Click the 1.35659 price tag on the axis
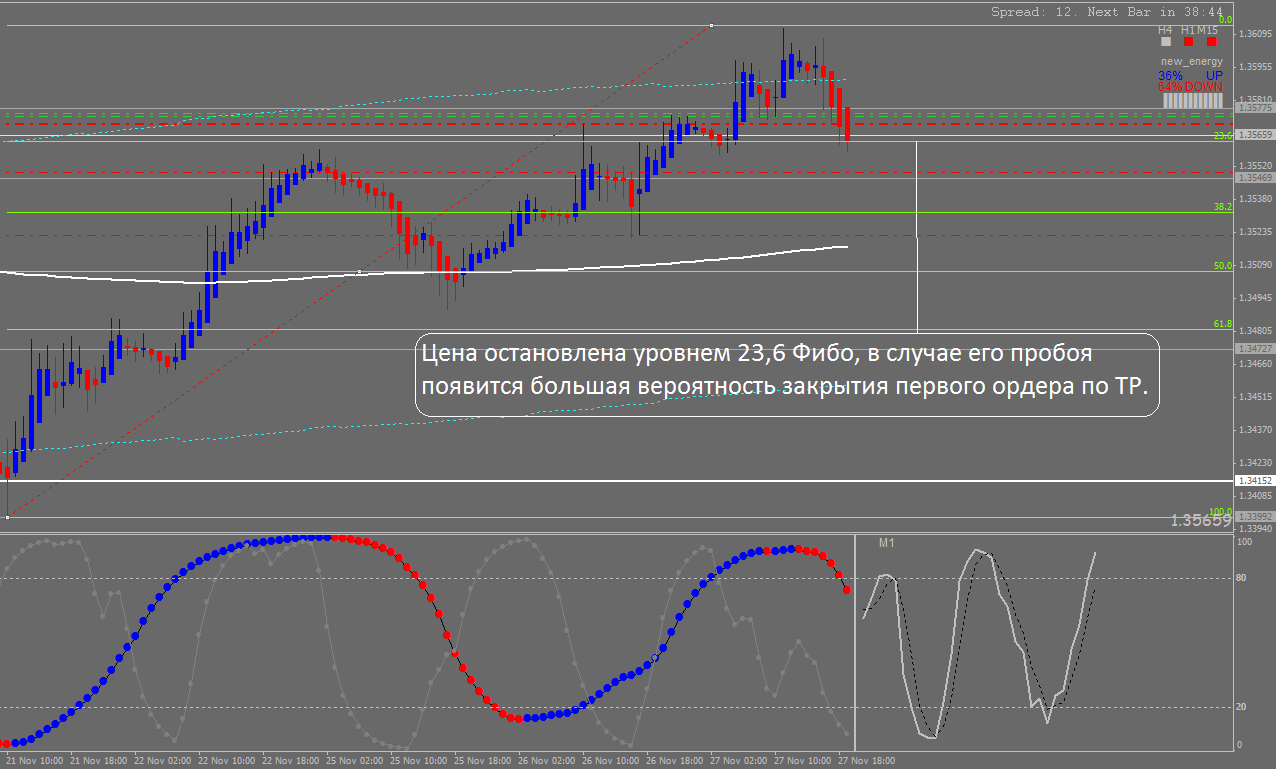 click(x=1254, y=134)
